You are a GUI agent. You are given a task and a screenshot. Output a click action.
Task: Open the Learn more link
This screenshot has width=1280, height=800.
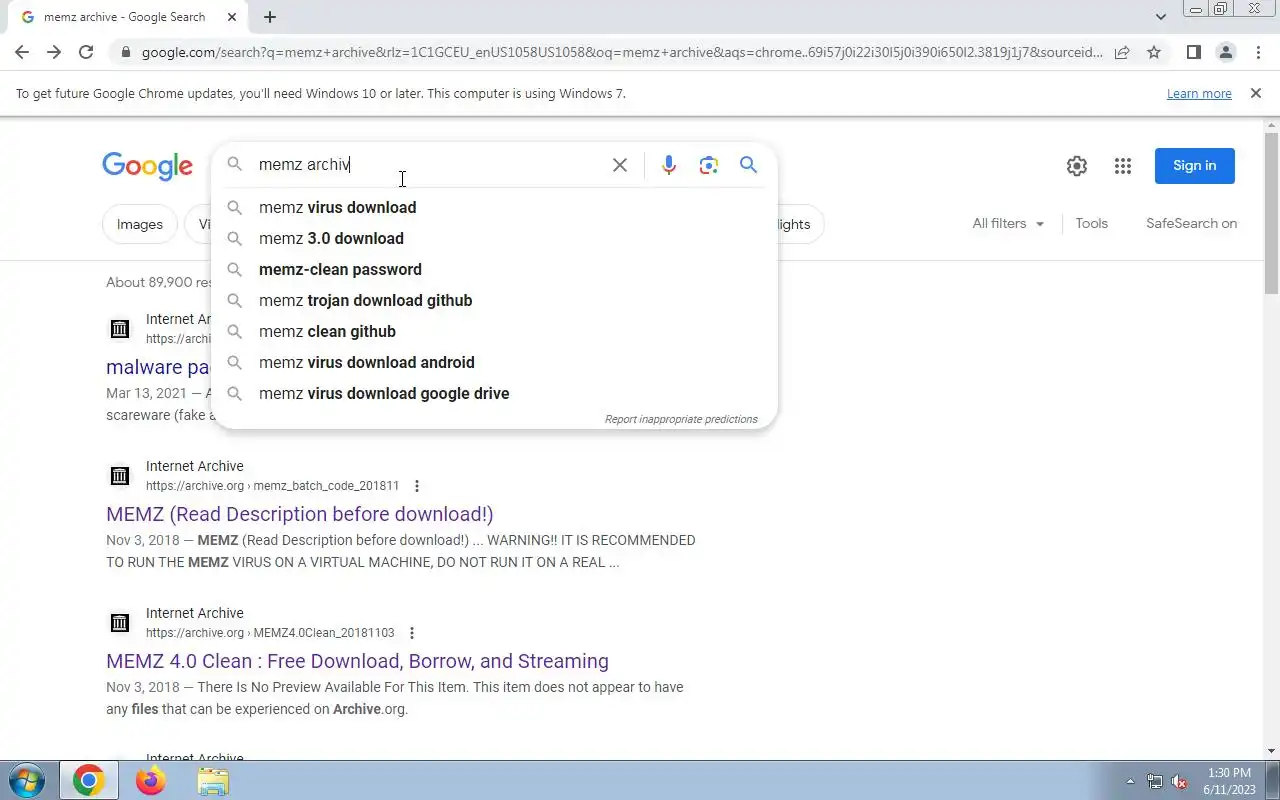(1199, 93)
